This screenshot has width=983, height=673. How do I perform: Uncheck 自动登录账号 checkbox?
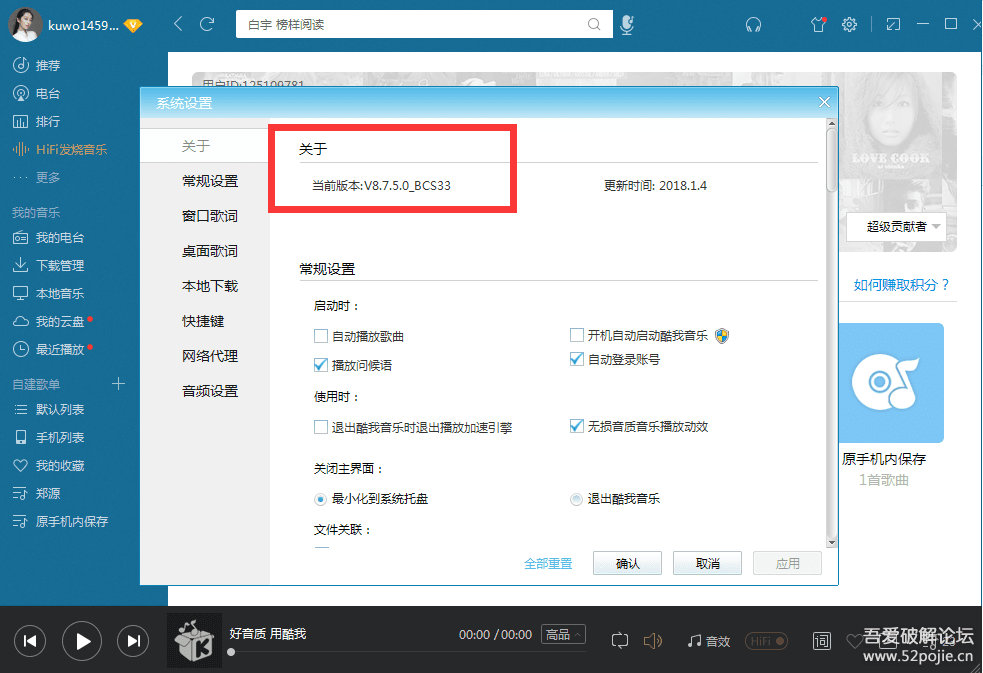[x=577, y=359]
